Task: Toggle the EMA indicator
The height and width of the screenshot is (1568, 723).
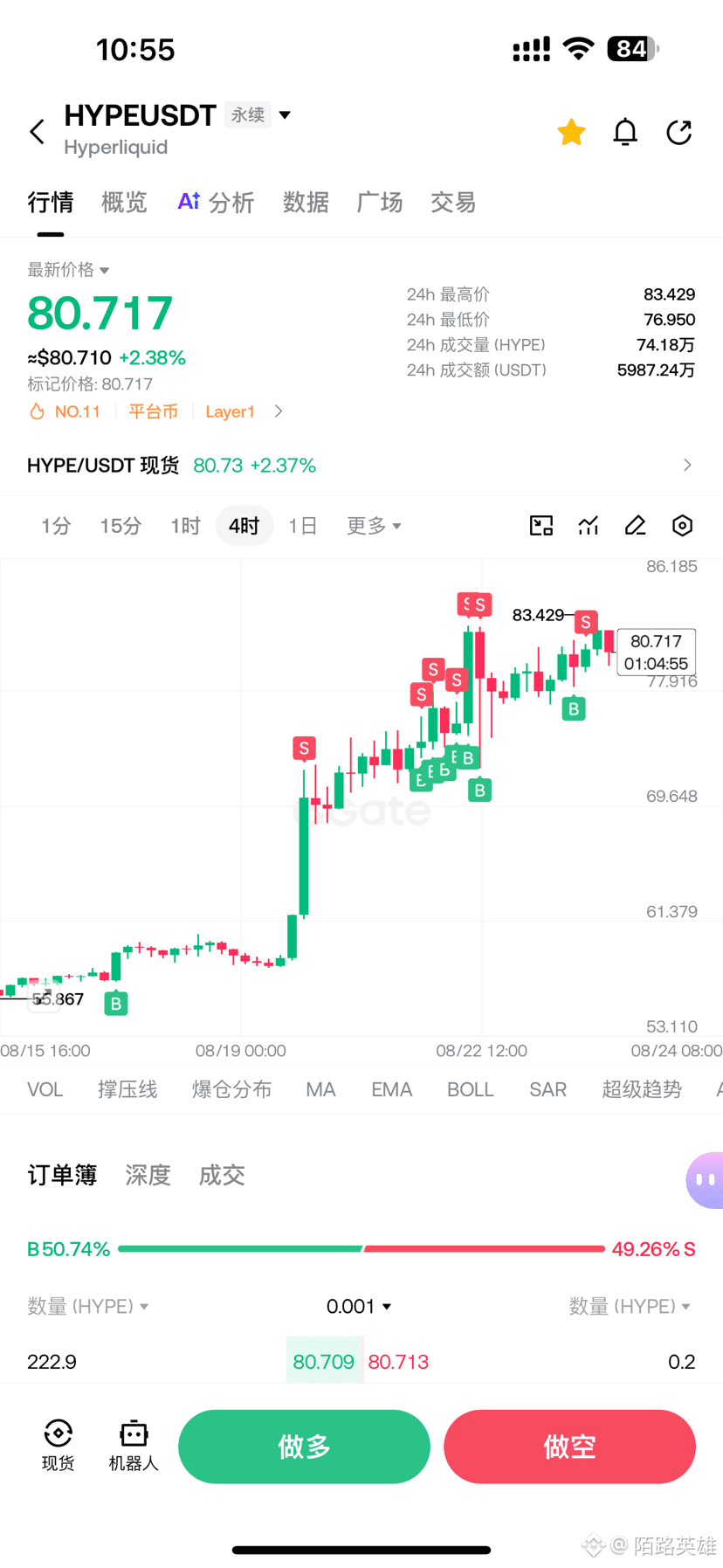Action: (x=391, y=1089)
